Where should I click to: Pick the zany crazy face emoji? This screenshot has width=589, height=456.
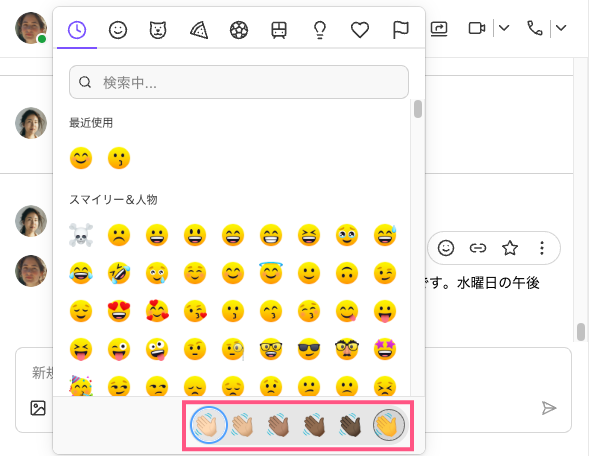click(157, 349)
